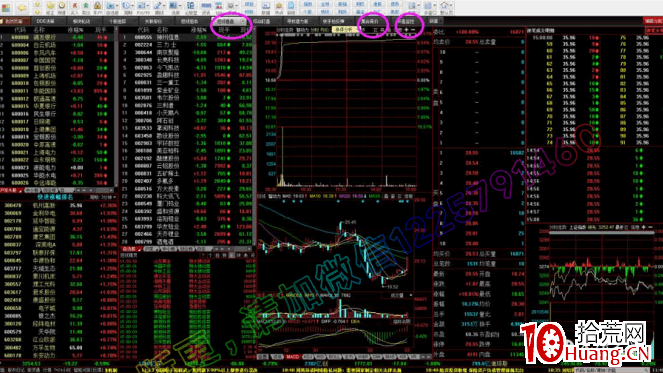Click scrollbar of second stock list

pyautogui.click(x=255, y=135)
